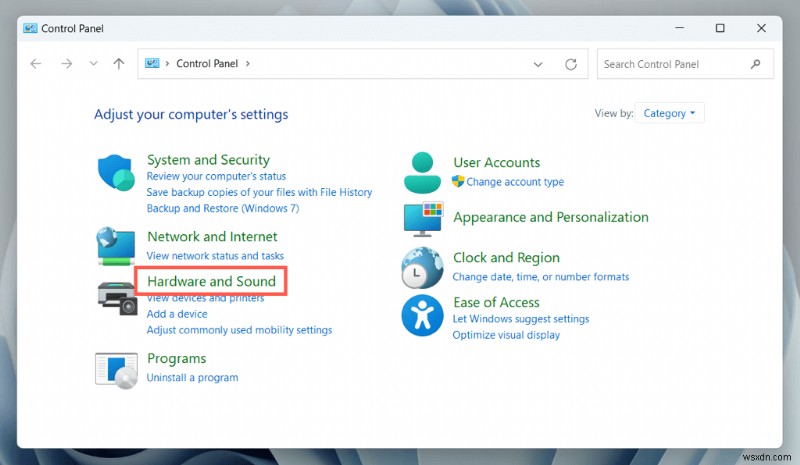The image size is (800, 465).
Task: Click the Forward arrow in navigation bar
Action: point(66,64)
